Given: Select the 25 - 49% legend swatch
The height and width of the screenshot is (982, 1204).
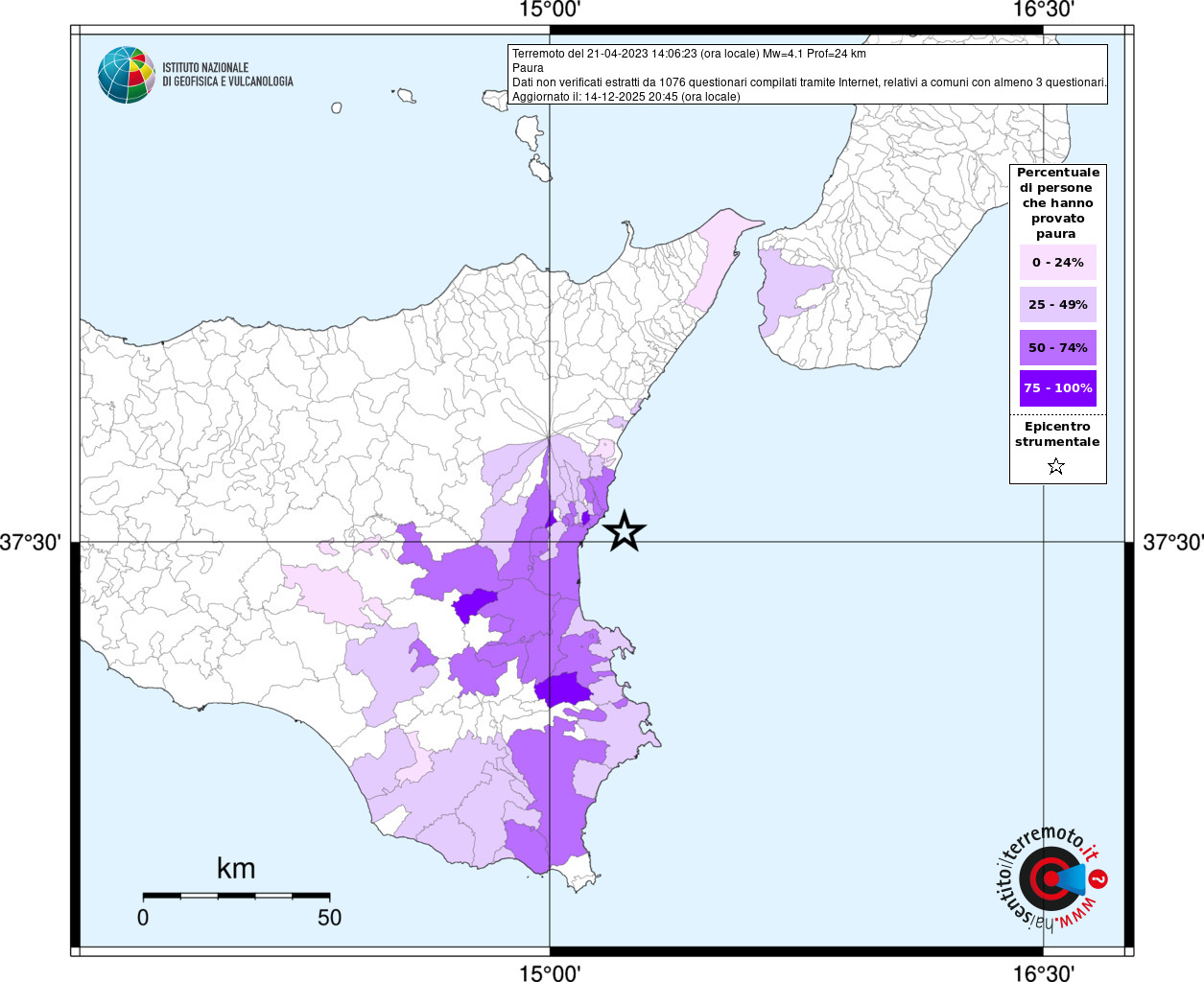Looking at the screenshot, I should point(1057,305).
